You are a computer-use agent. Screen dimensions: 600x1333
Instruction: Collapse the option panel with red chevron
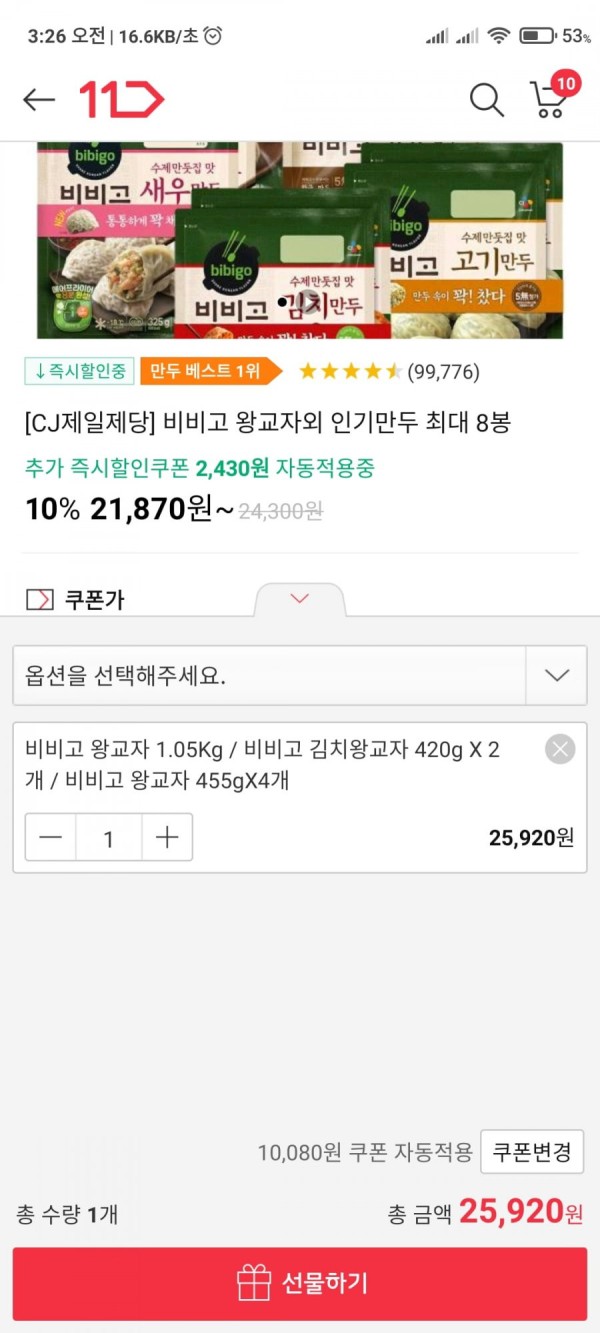pyautogui.click(x=299, y=598)
